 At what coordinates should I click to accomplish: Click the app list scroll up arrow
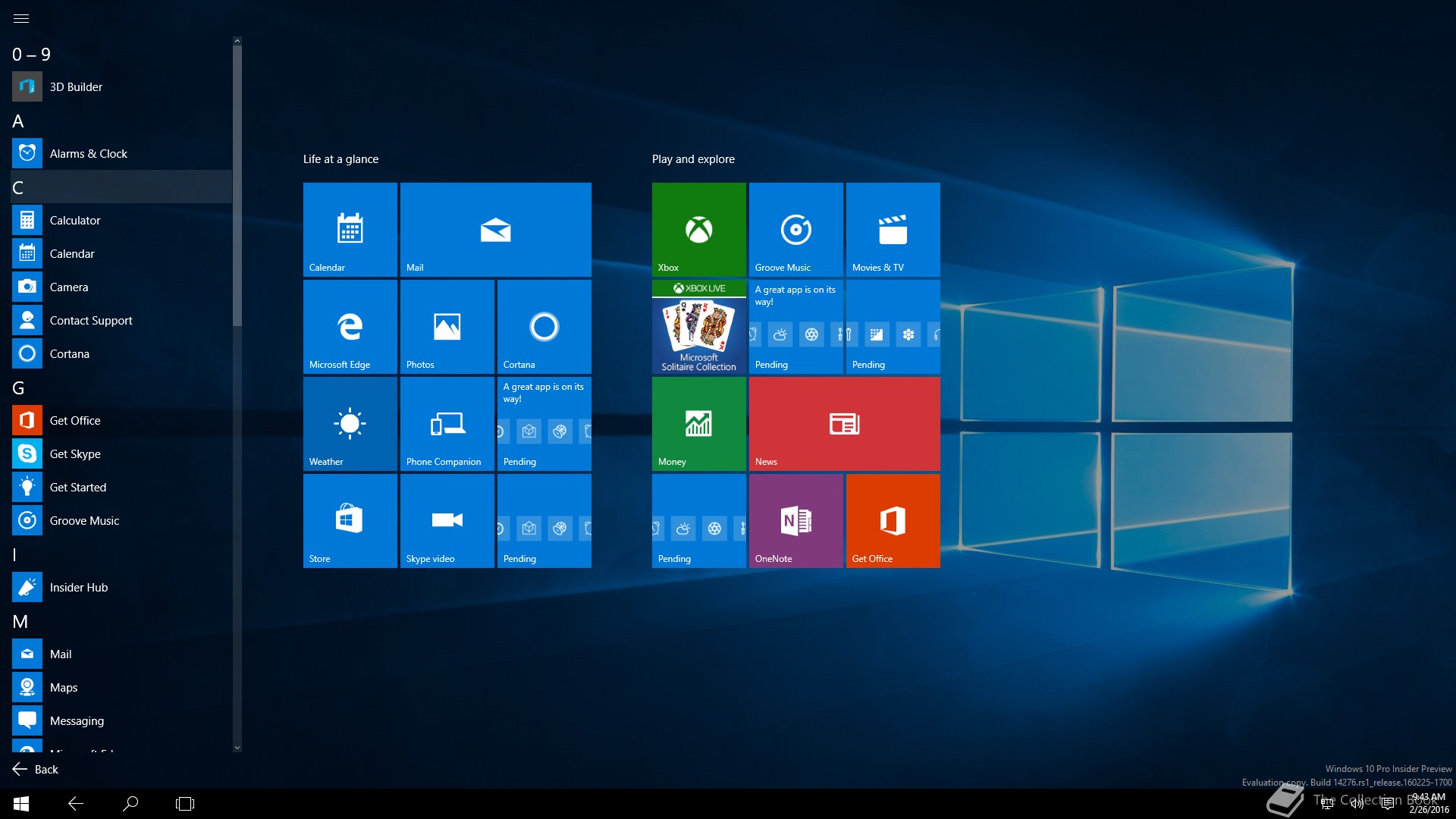(x=237, y=41)
